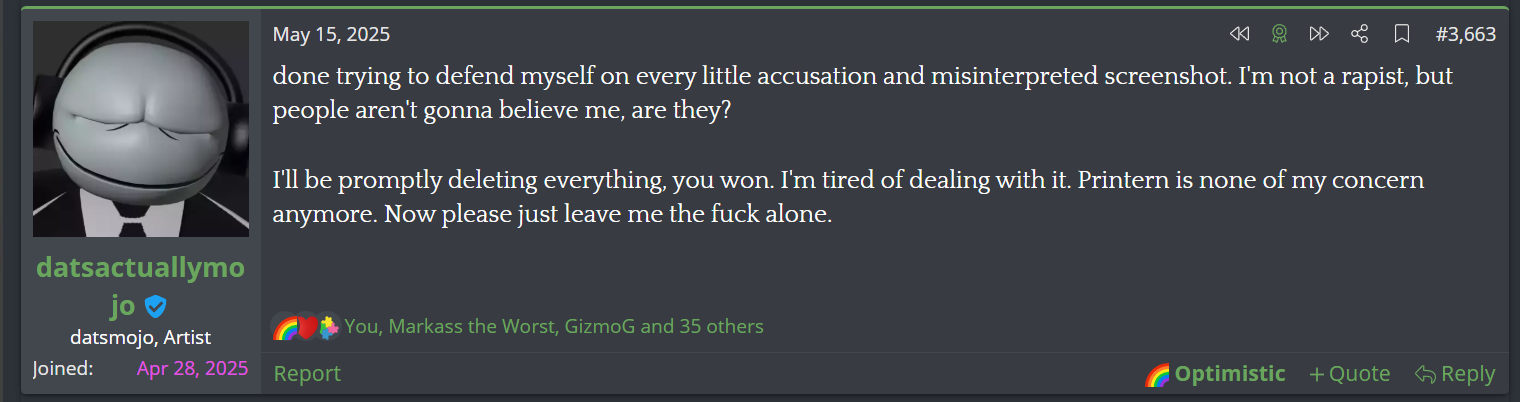Click the double-right fast-forward arrows icon
The width and height of the screenshot is (1520, 402).
(1319, 34)
